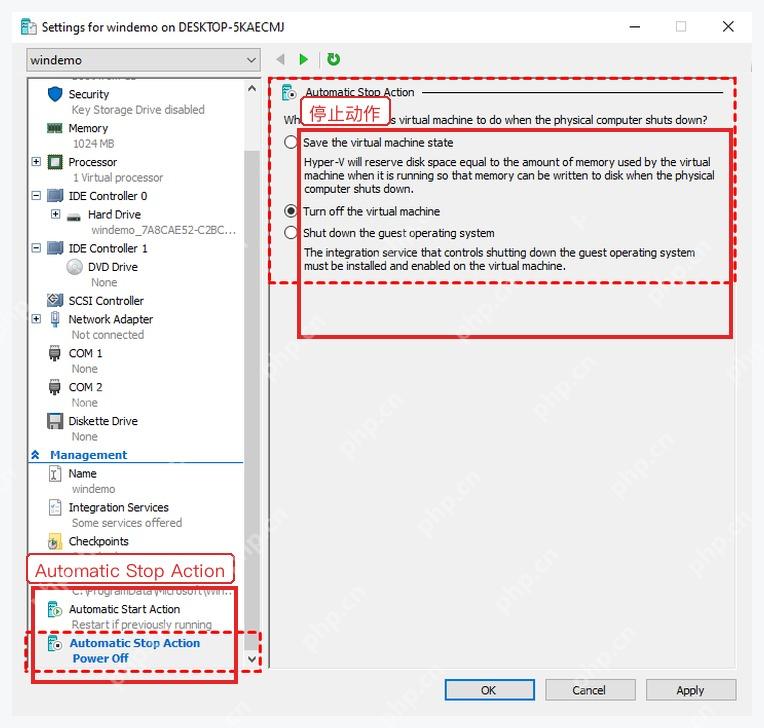Select Save the virtual machine state option

pyautogui.click(x=290, y=142)
